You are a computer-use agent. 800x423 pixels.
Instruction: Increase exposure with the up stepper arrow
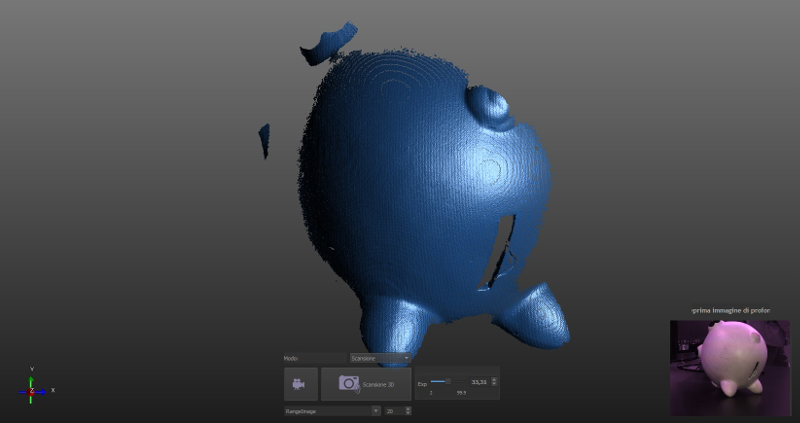point(493,380)
